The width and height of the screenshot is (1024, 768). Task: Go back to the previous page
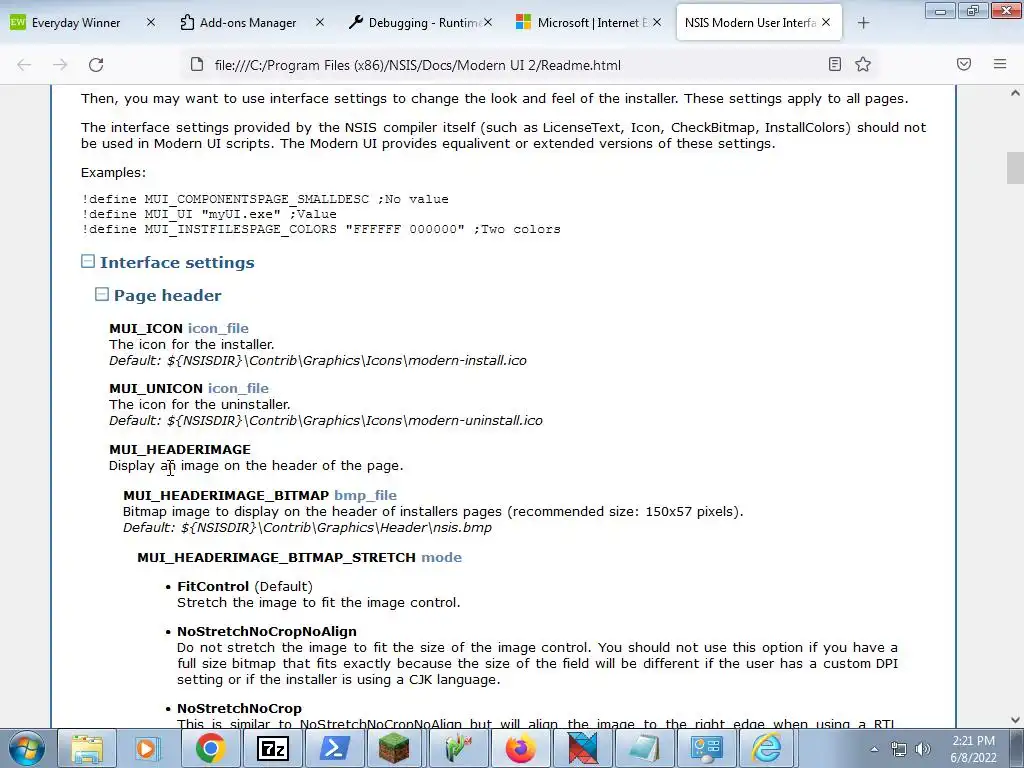point(24,65)
